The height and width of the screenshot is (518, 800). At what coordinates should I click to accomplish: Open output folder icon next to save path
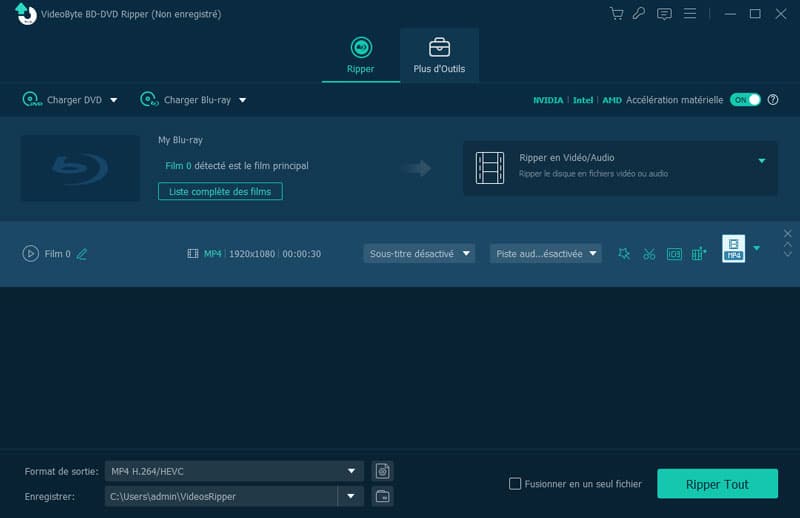click(381, 497)
